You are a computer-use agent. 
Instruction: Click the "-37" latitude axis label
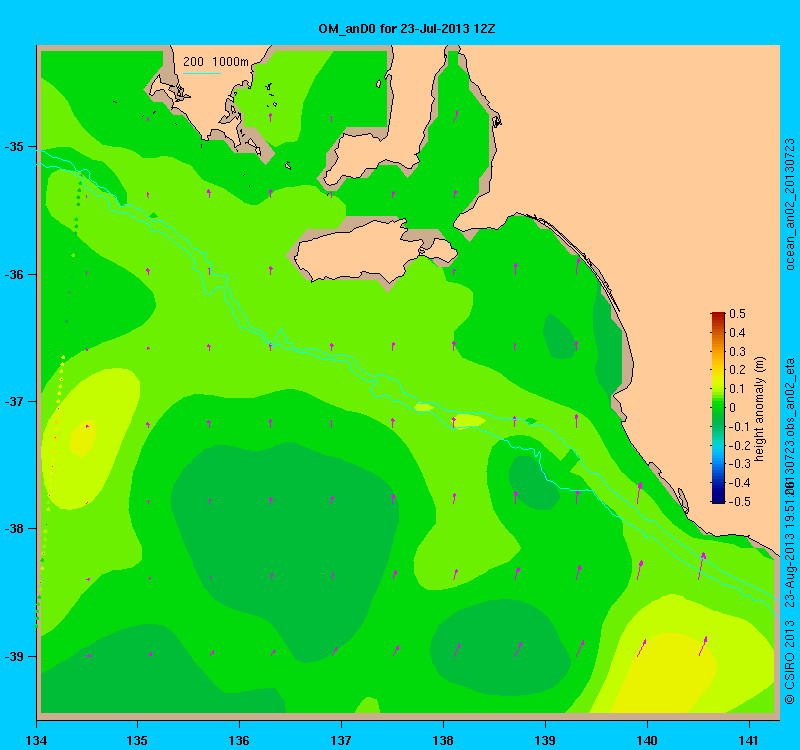14,402
